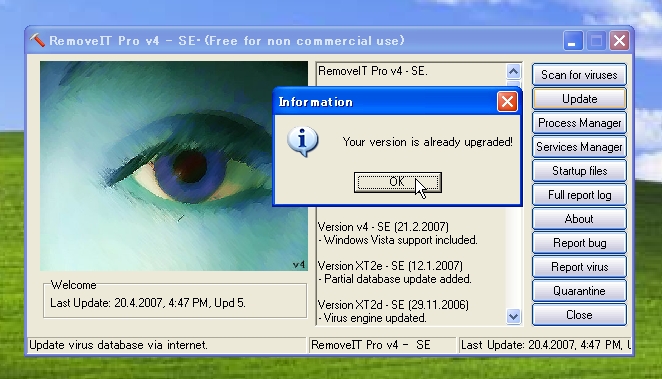Open Services Manager
The height and width of the screenshot is (379, 662).
[579, 147]
